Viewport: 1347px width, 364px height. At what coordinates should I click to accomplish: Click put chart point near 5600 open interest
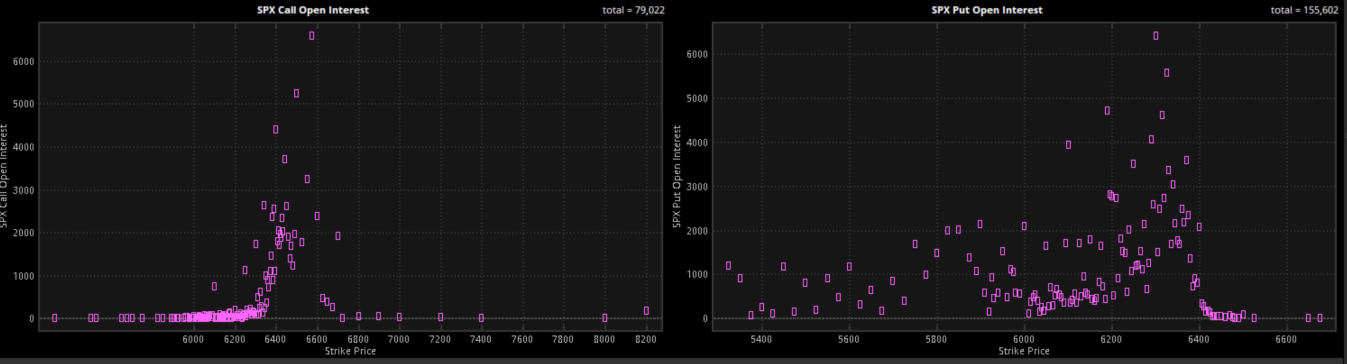pyautogui.click(x=1167, y=72)
